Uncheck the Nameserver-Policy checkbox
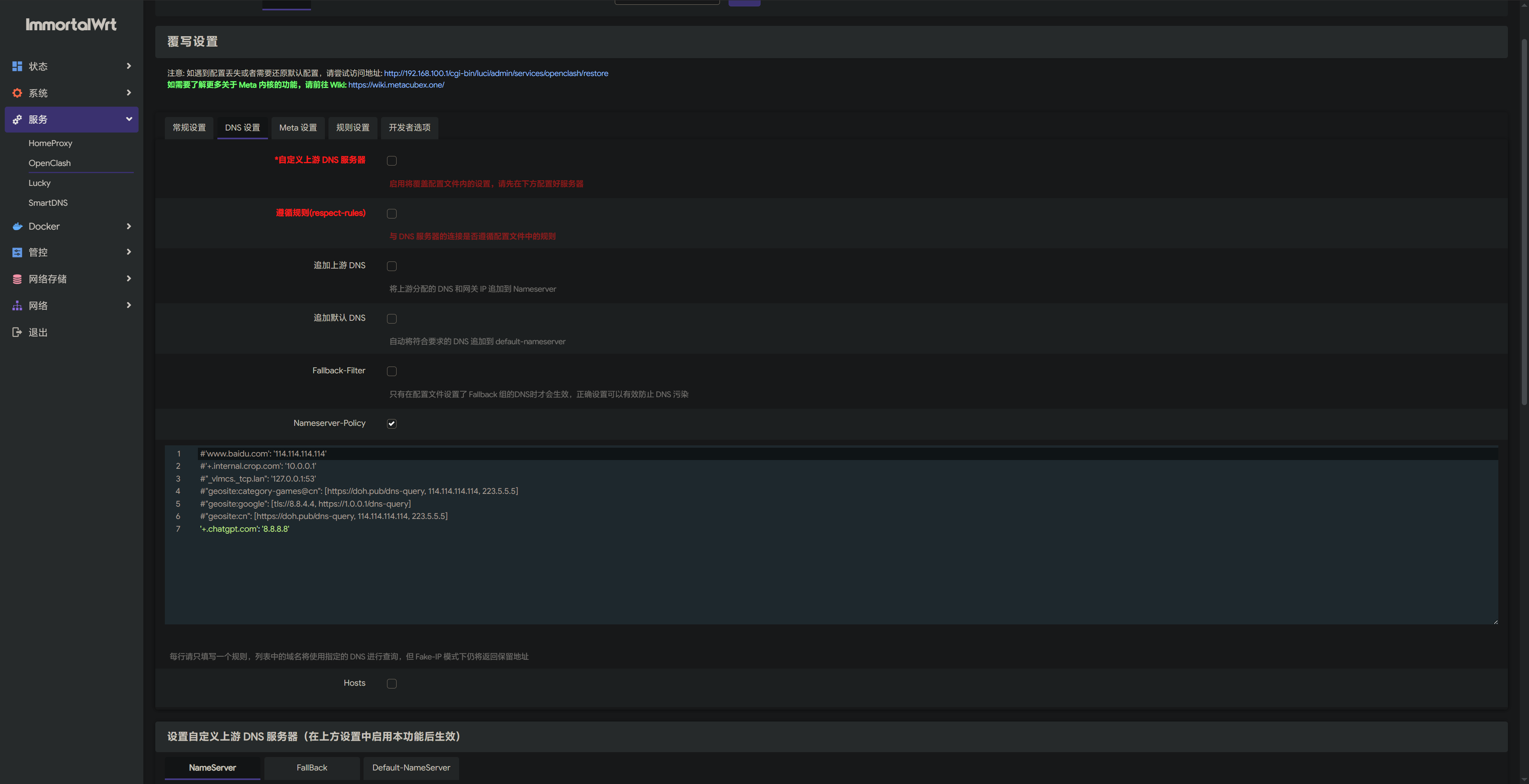The width and height of the screenshot is (1529, 784). click(392, 423)
